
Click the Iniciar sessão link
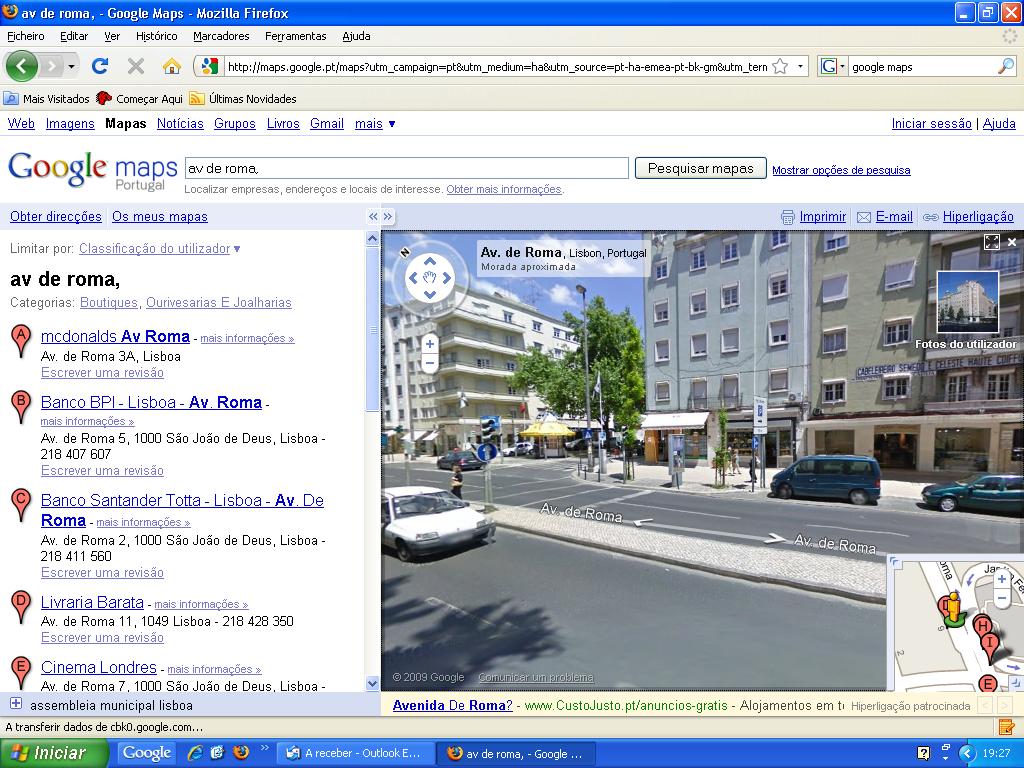click(x=932, y=123)
